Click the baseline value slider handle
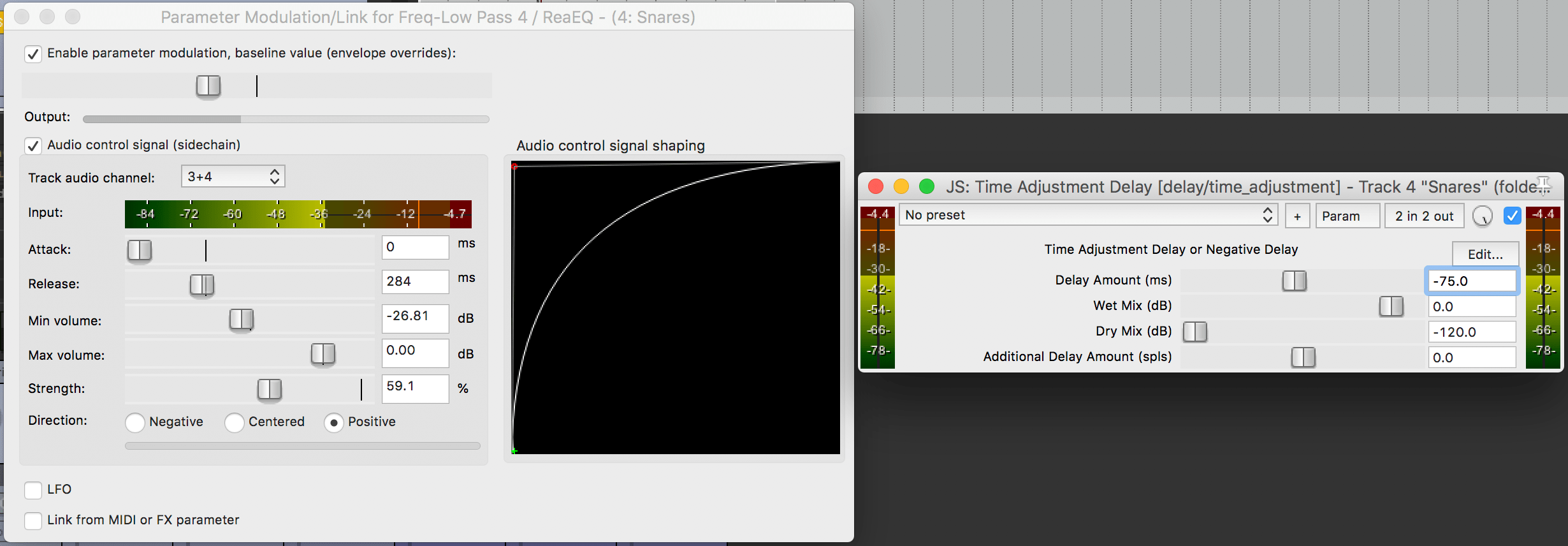Viewport: 1568px width, 546px height. (x=208, y=85)
